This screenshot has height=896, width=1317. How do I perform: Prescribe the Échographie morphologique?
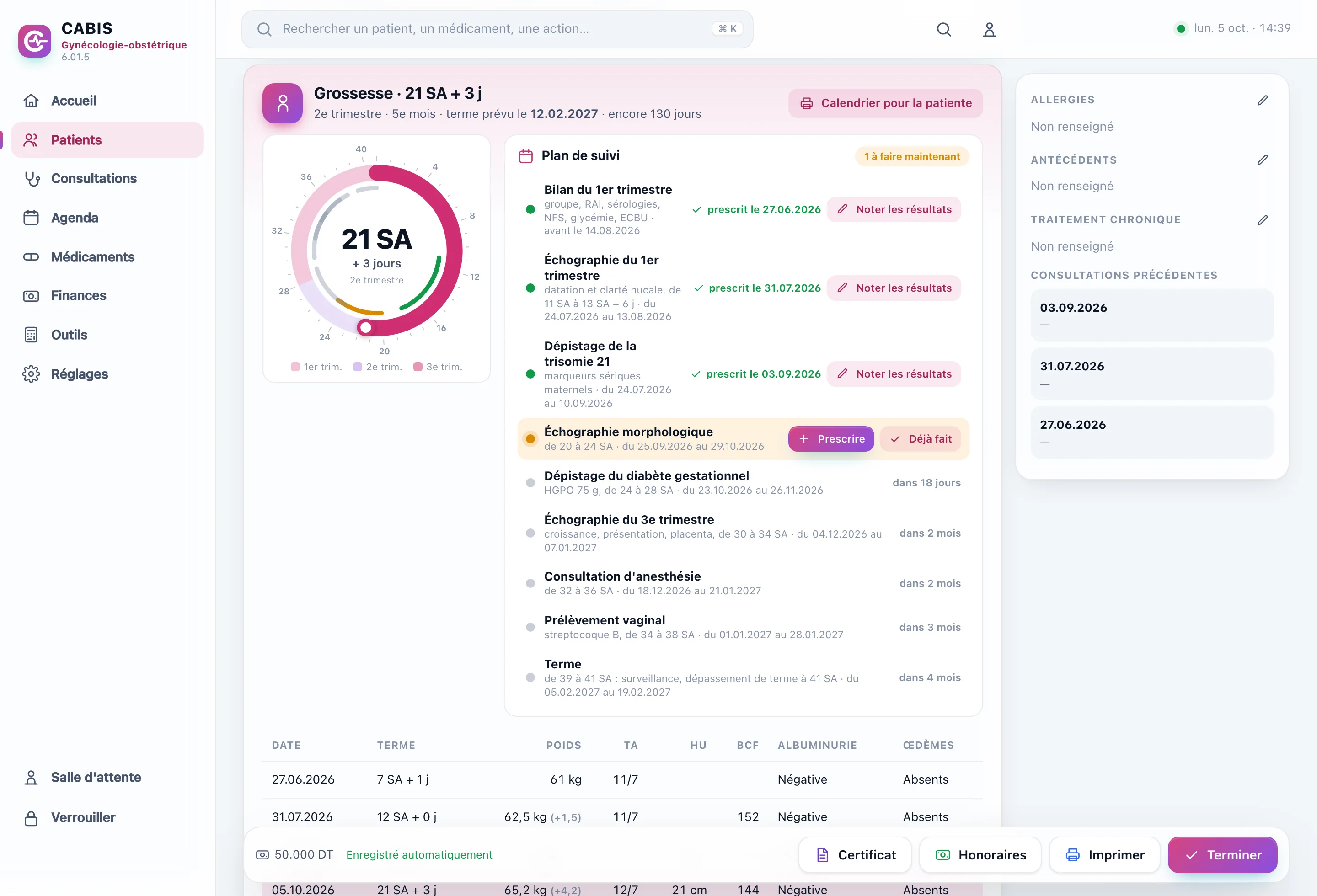point(831,439)
